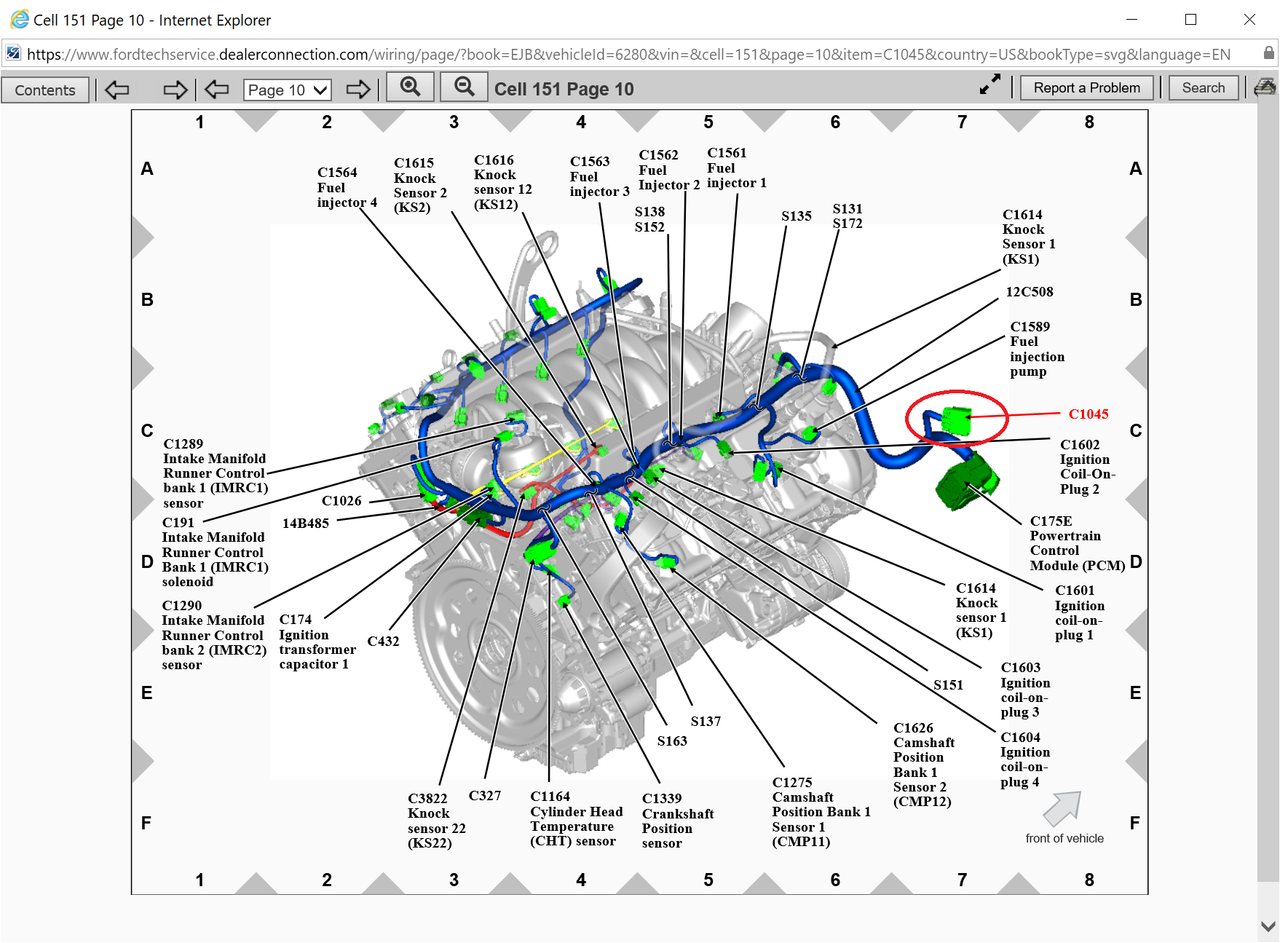Click the left arrow just before Page 10 dropdown
Viewport: 1280px width, 943px height.
(x=217, y=90)
